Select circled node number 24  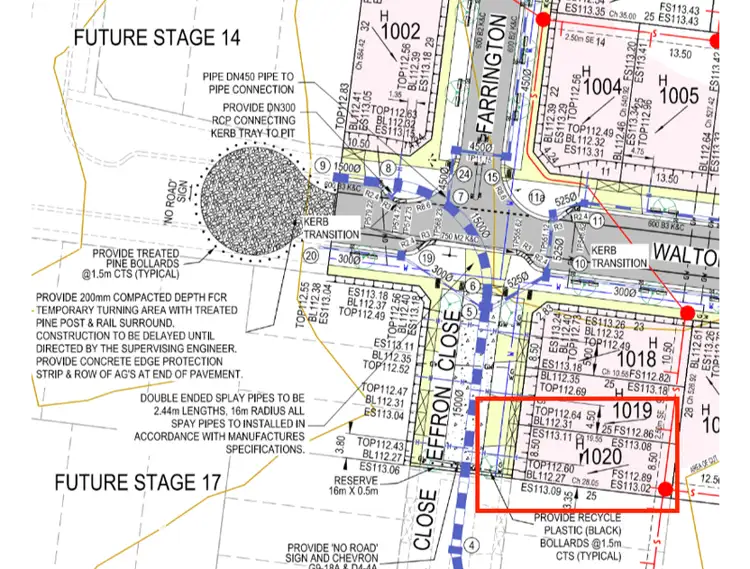463,174
